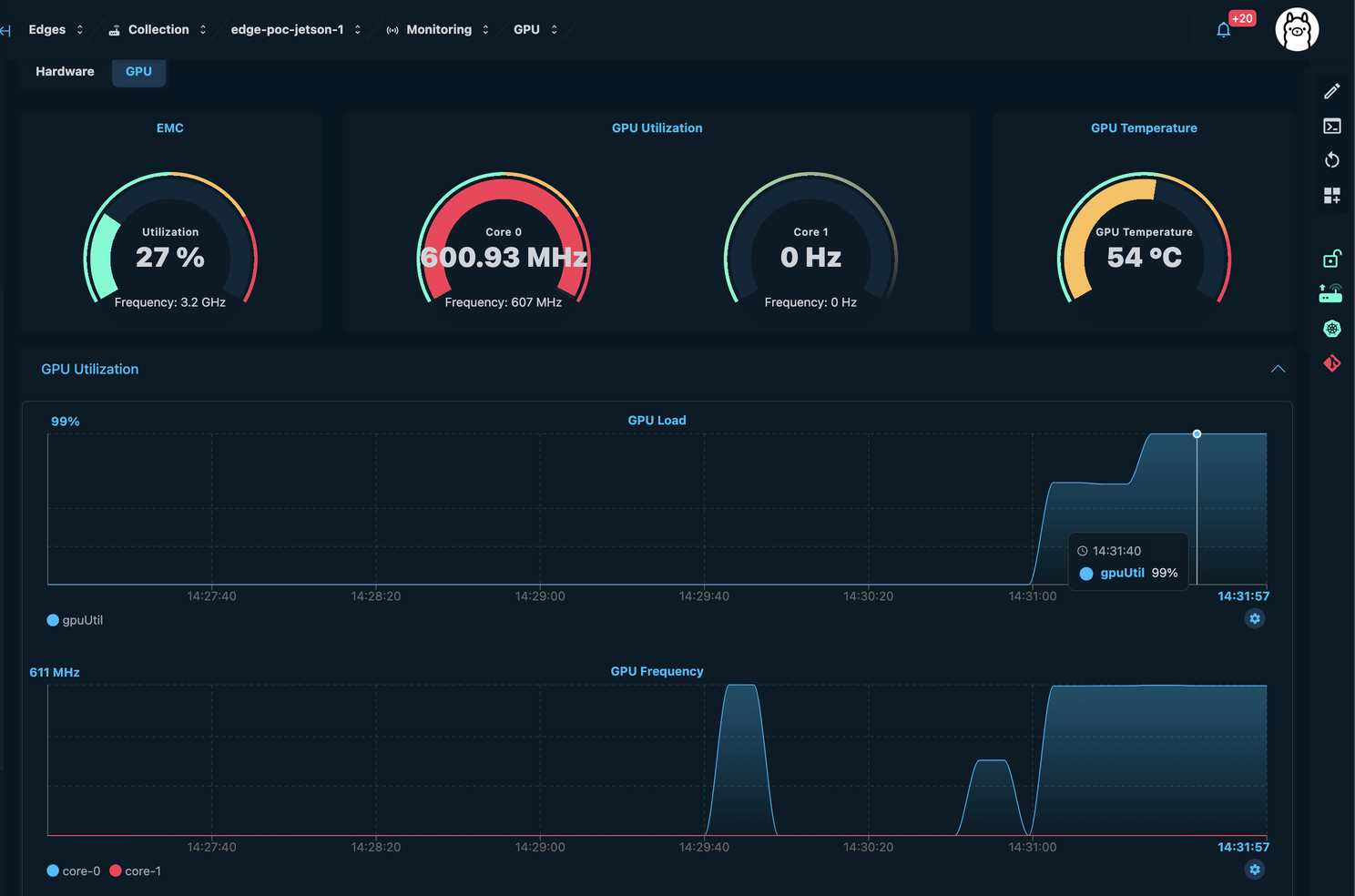Open the notifications bell icon
The width and height of the screenshot is (1355, 896).
[1223, 30]
